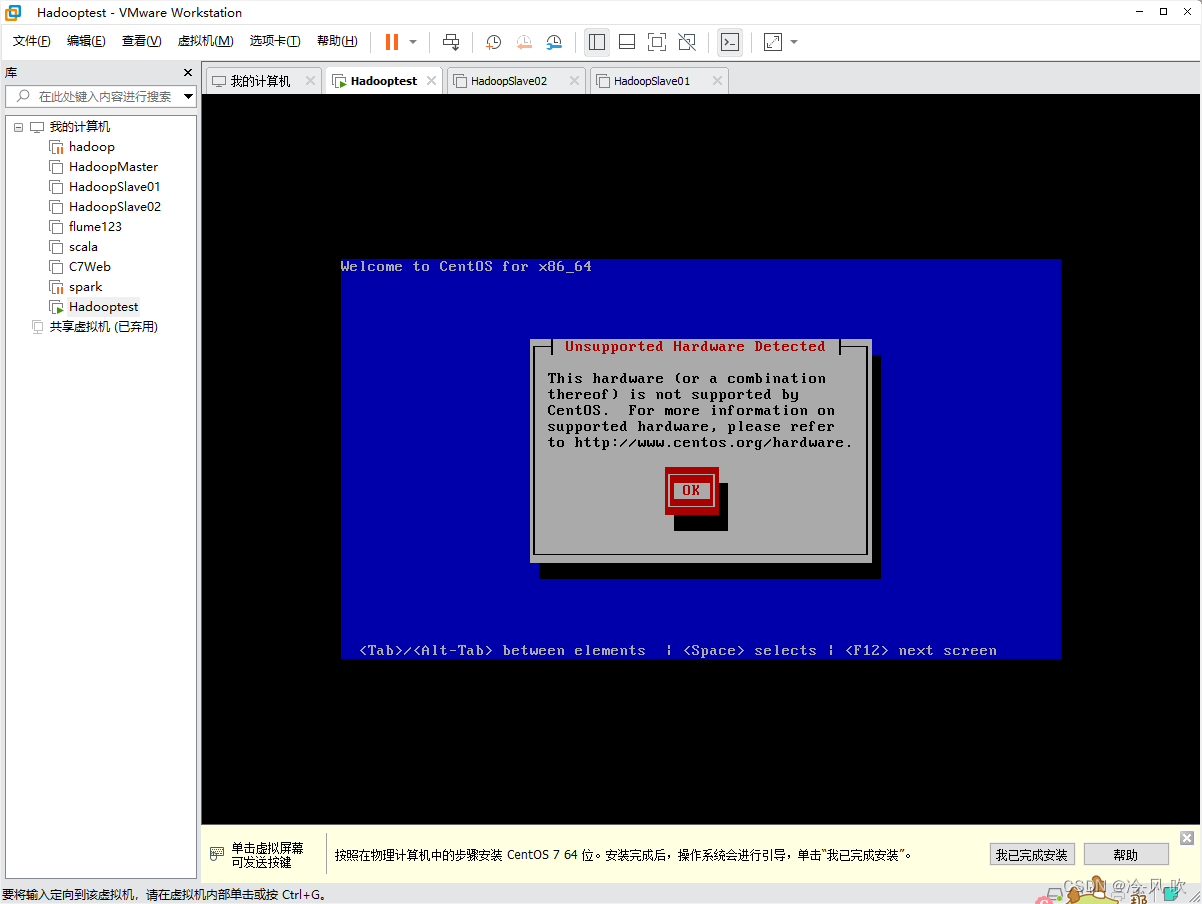Select HadoopSlave01 in the library tree
The width and height of the screenshot is (1202, 904).
pyautogui.click(x=114, y=187)
